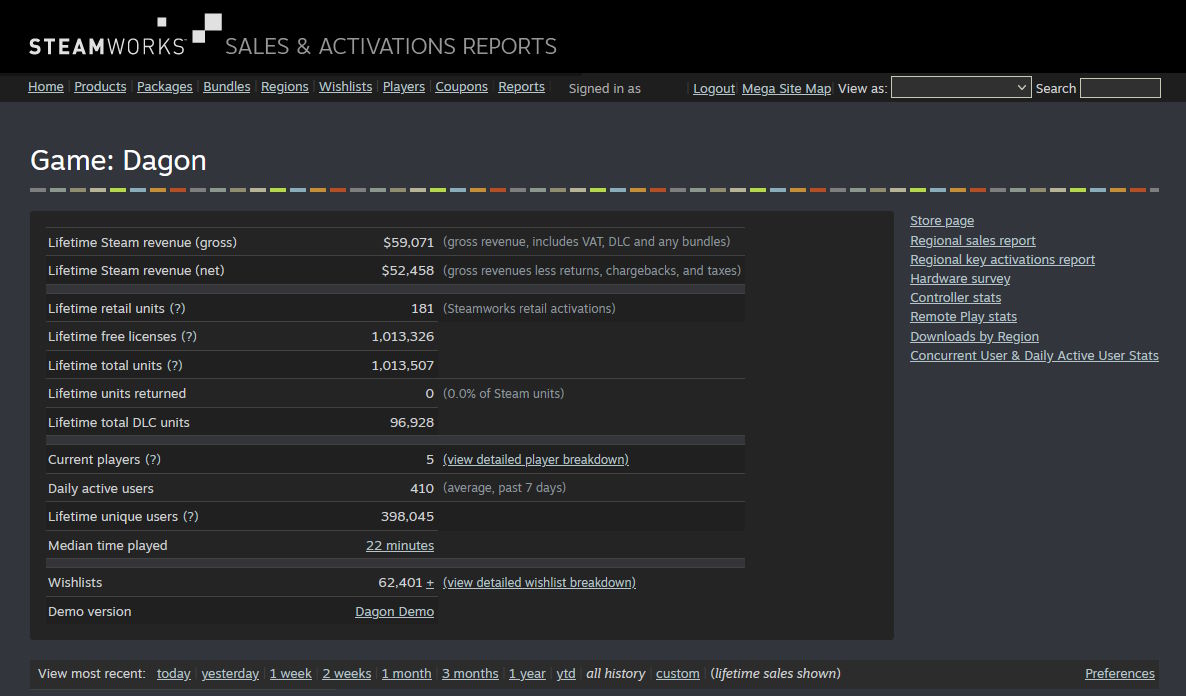
Task: Click the $52,458 net revenue value
Action: [408, 270]
